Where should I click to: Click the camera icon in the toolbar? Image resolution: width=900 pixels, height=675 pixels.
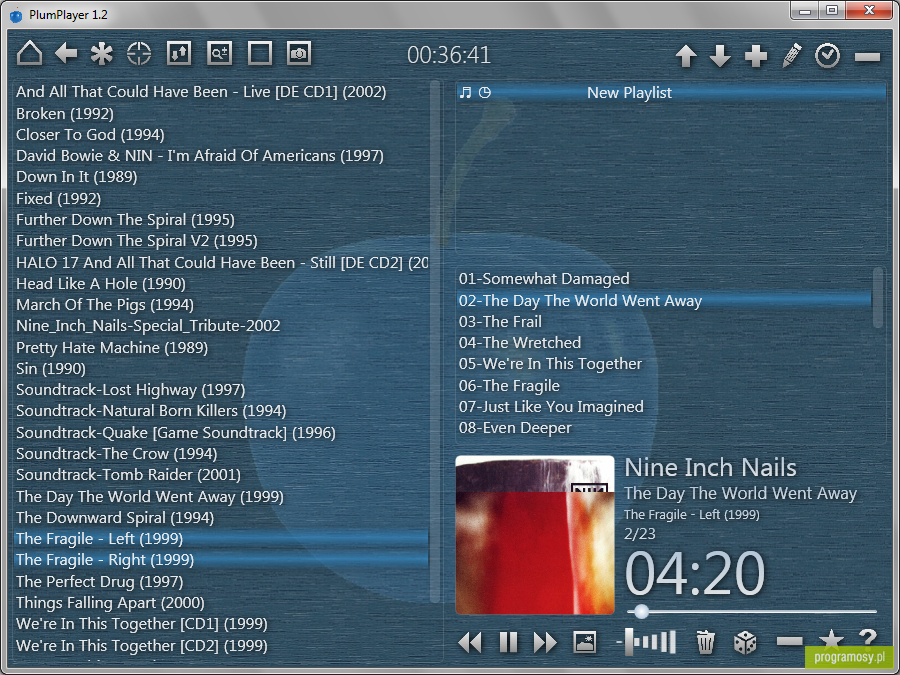tap(299, 53)
